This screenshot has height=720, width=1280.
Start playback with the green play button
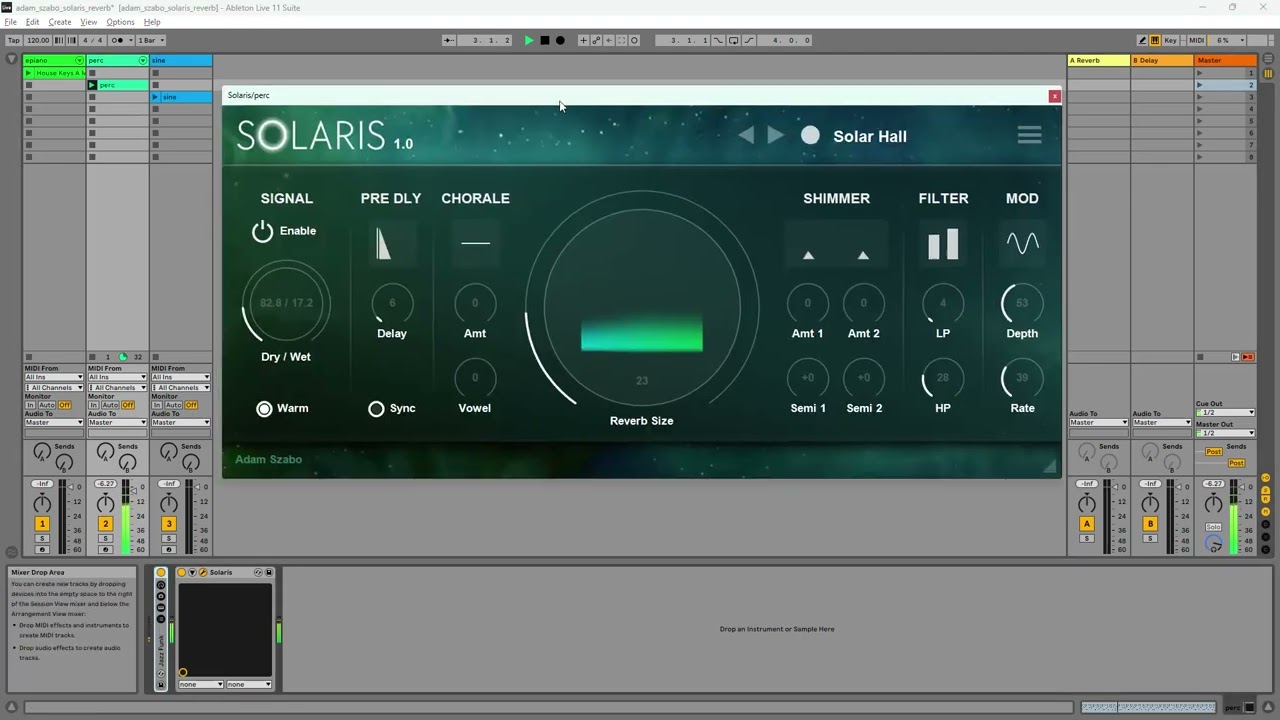[529, 40]
